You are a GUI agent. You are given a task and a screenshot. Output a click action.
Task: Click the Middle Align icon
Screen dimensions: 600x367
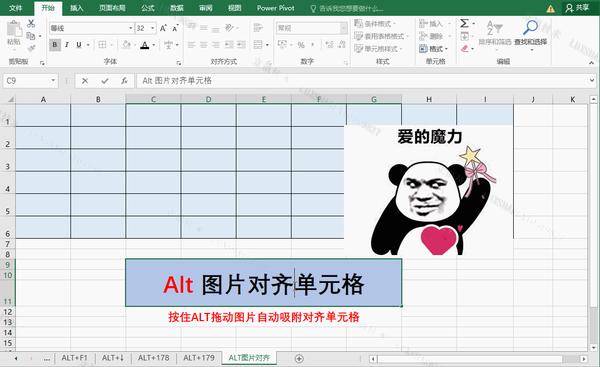tap(204, 28)
